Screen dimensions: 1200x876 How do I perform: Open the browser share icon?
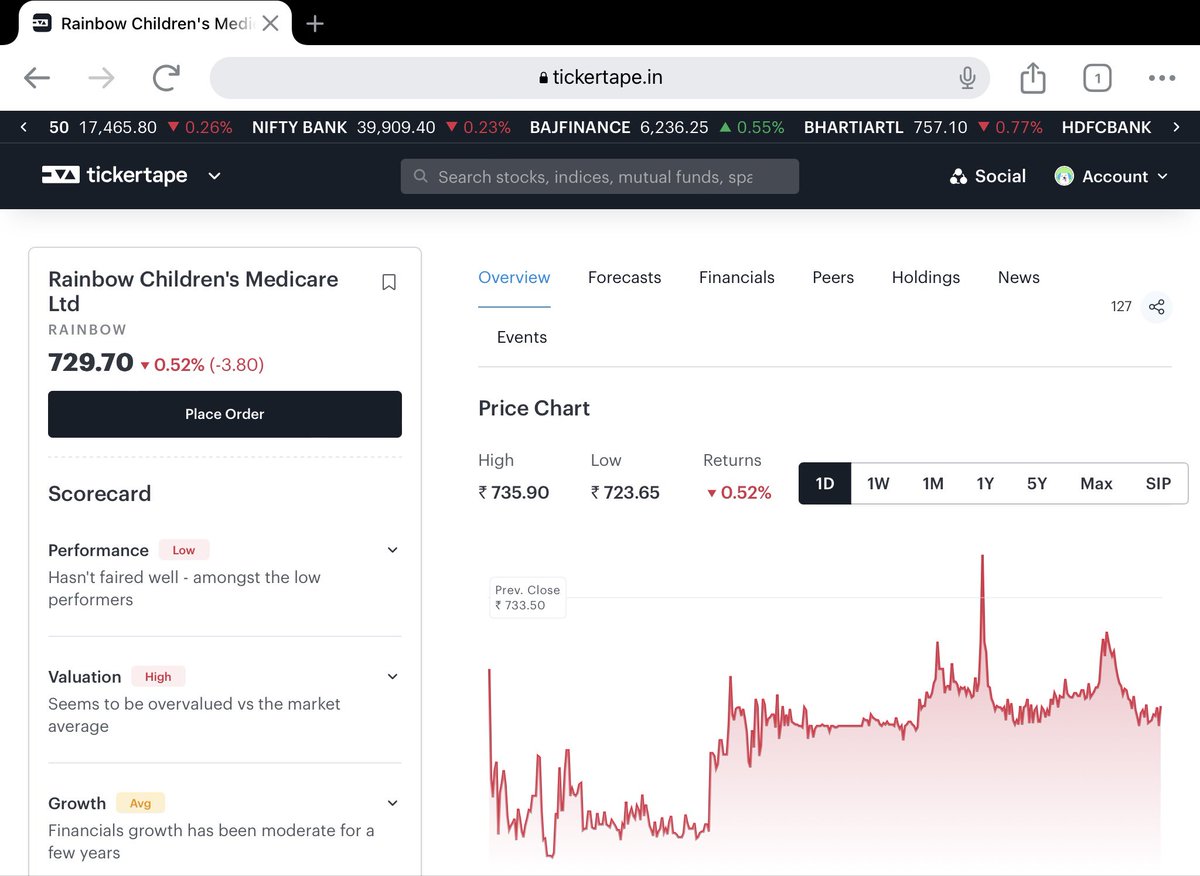tap(1033, 77)
